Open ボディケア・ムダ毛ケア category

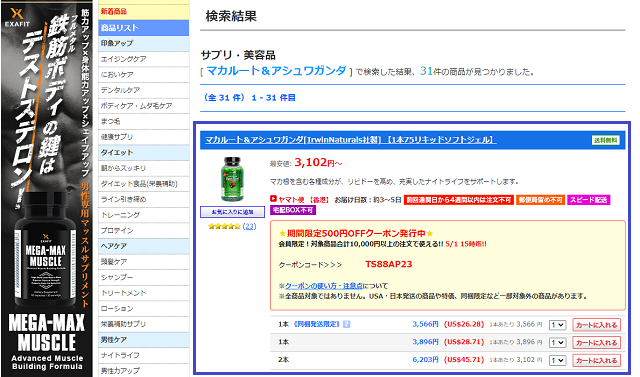pos(143,106)
